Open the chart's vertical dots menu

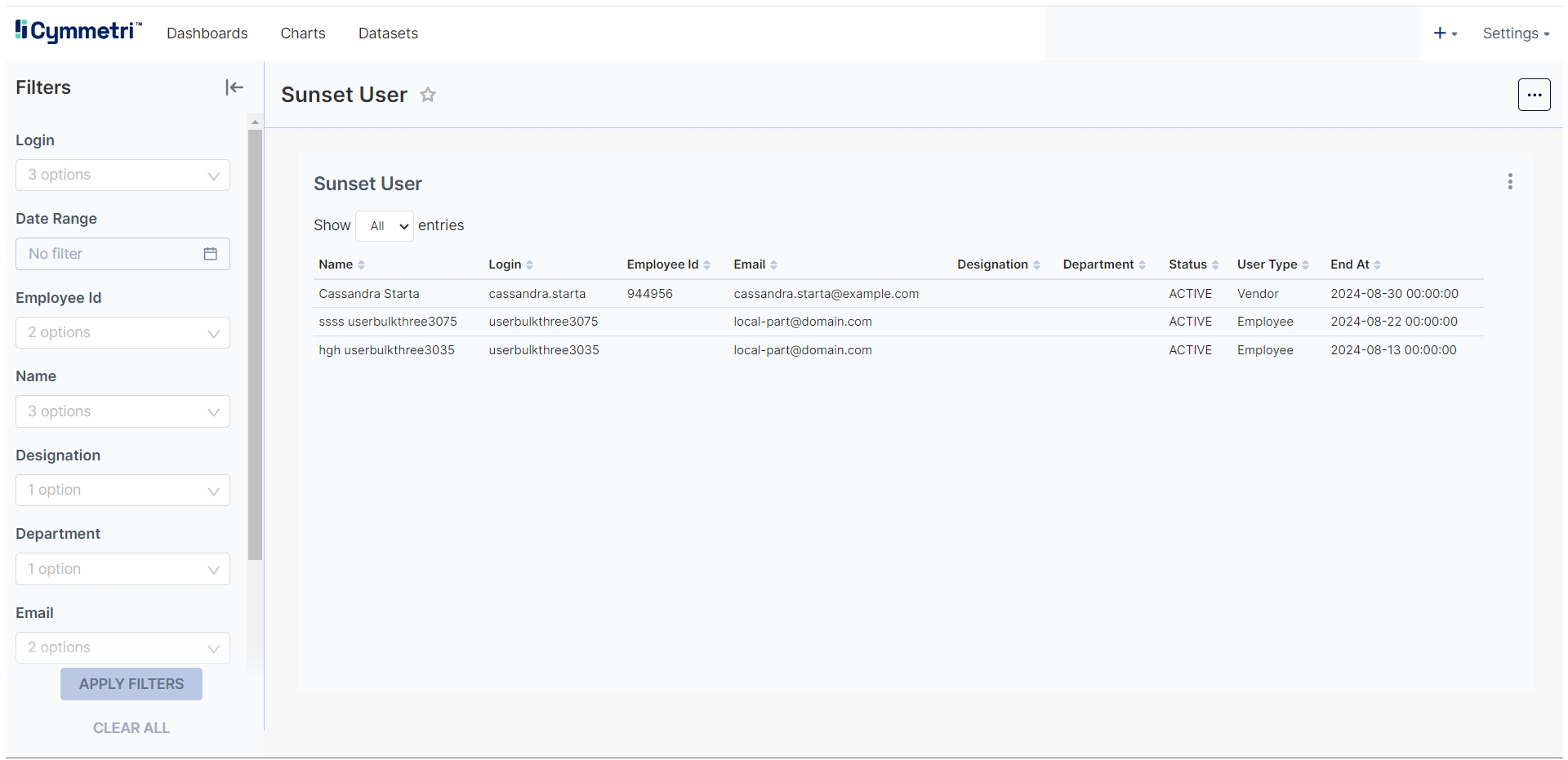click(1510, 181)
